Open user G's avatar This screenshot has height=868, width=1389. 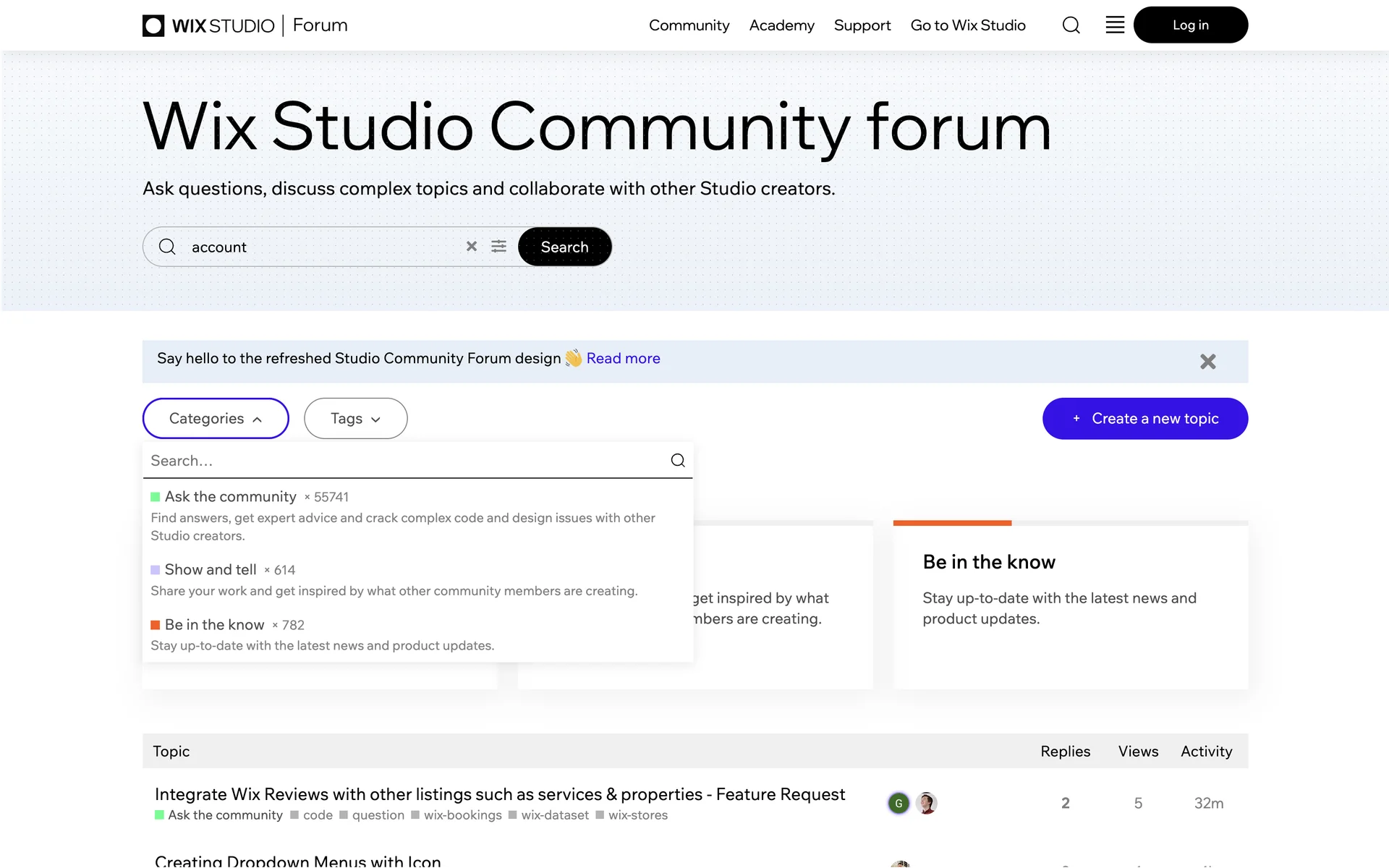(899, 803)
